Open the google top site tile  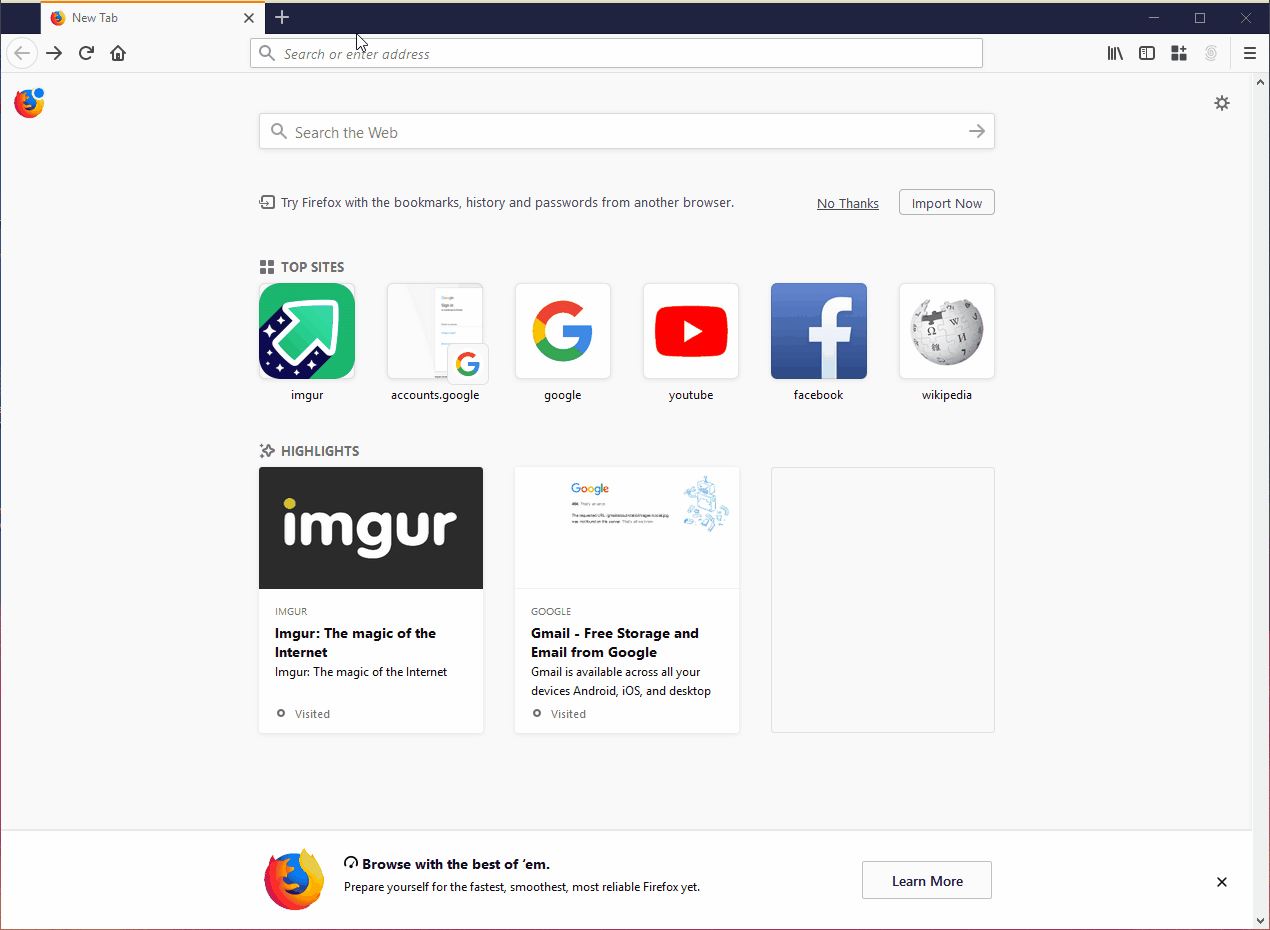[x=563, y=331]
